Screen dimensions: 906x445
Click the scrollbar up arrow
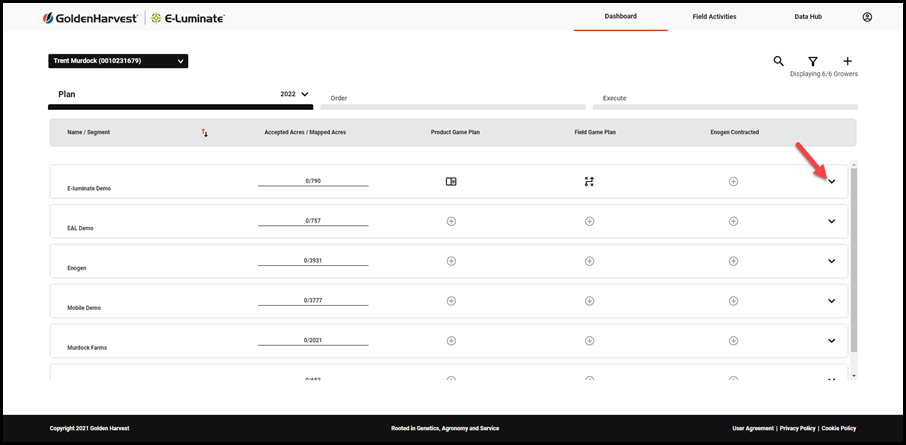click(x=854, y=164)
